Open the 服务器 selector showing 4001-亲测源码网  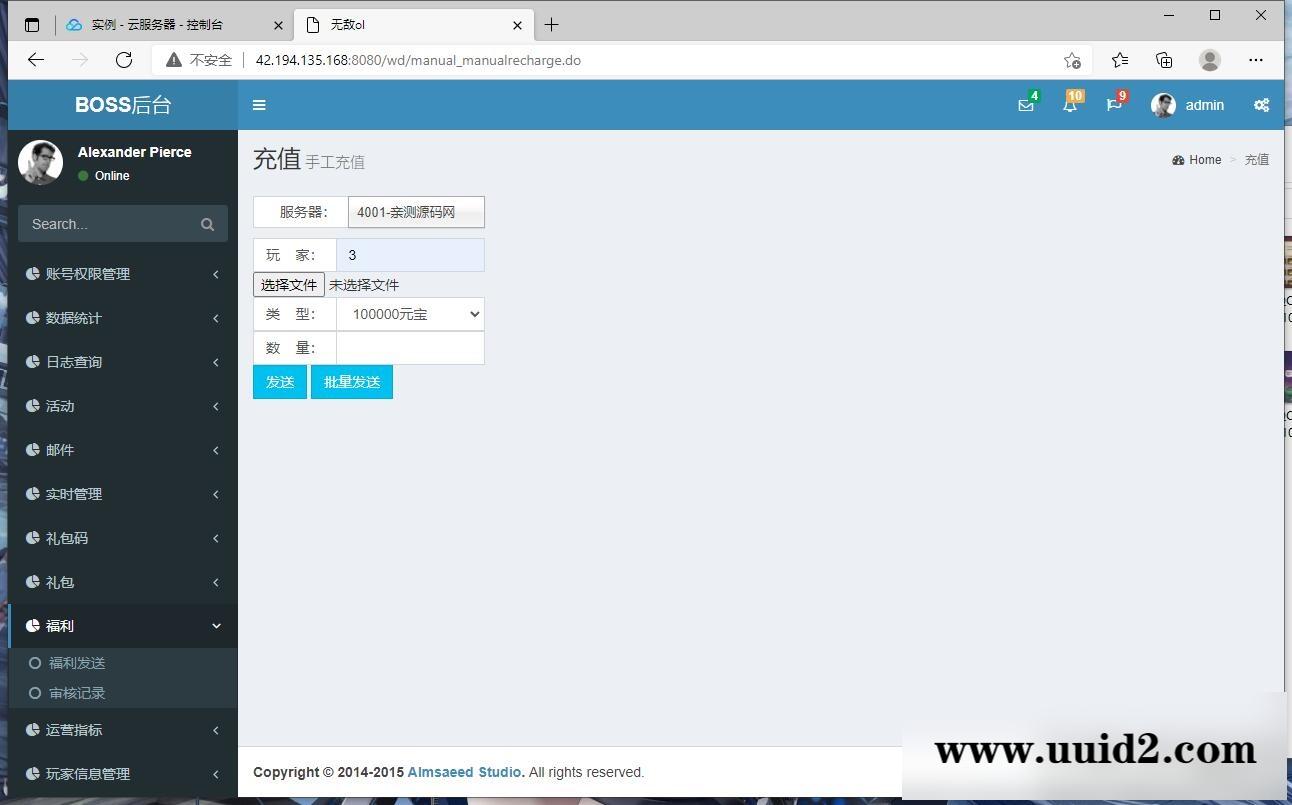[415, 212]
